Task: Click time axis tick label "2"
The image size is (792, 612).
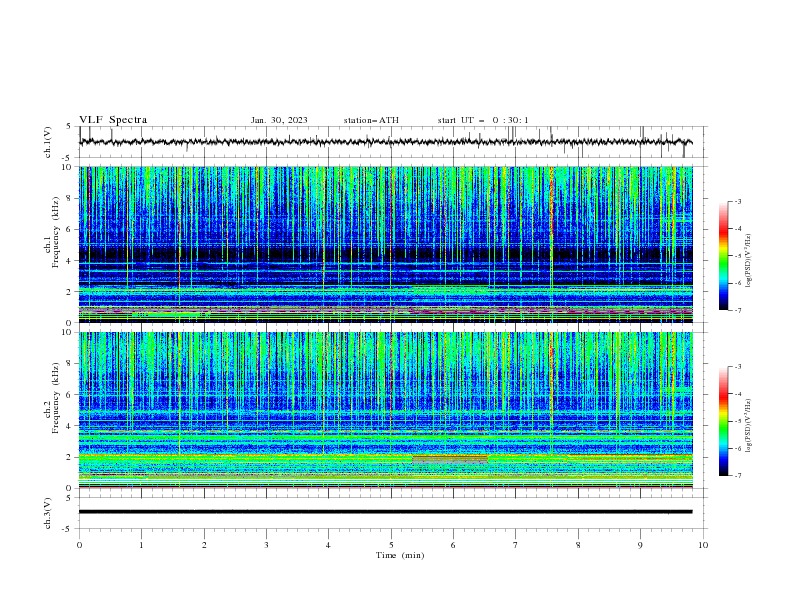Action: point(204,545)
